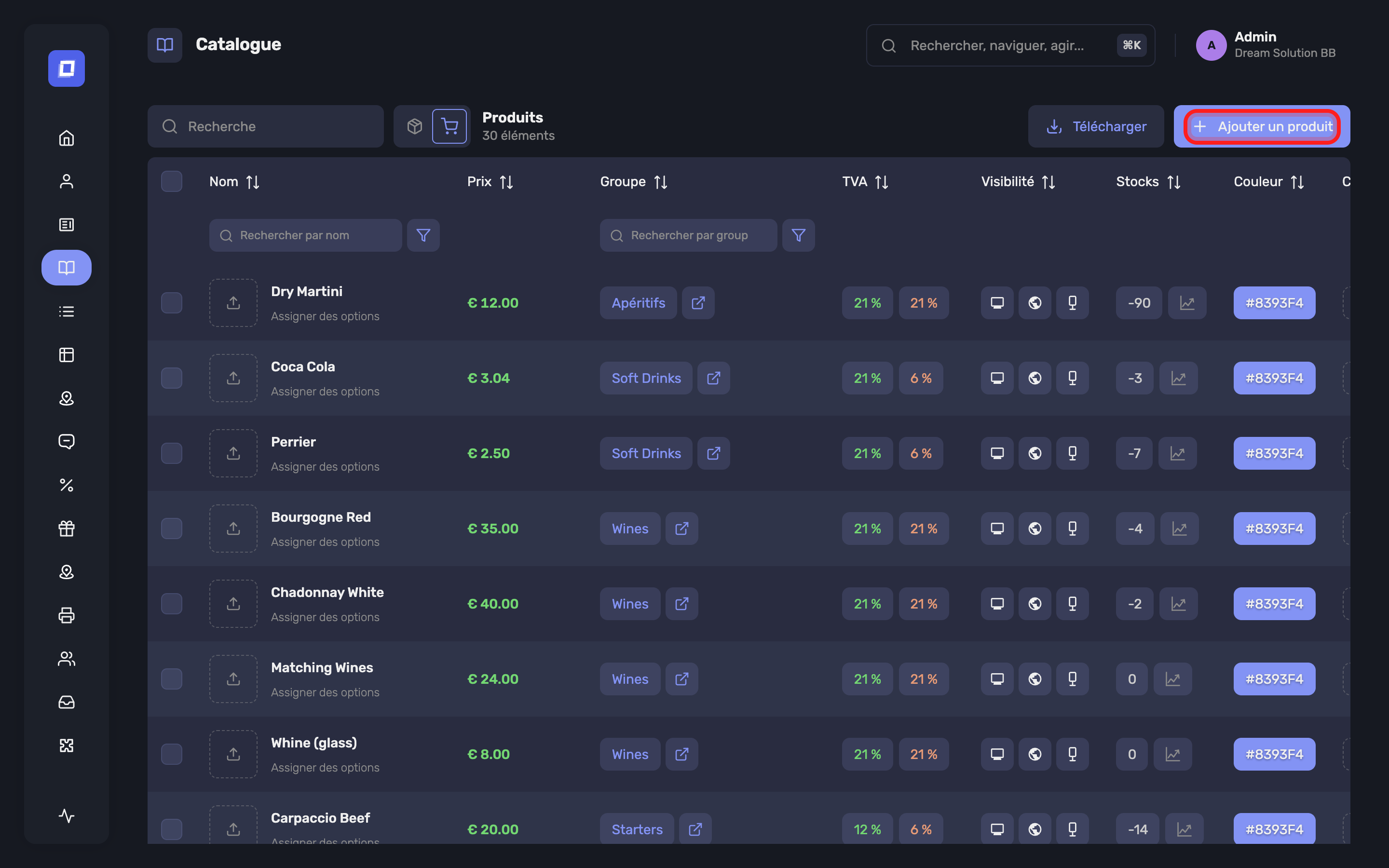
Task: Sort by Nom column arrows
Action: tap(253, 182)
